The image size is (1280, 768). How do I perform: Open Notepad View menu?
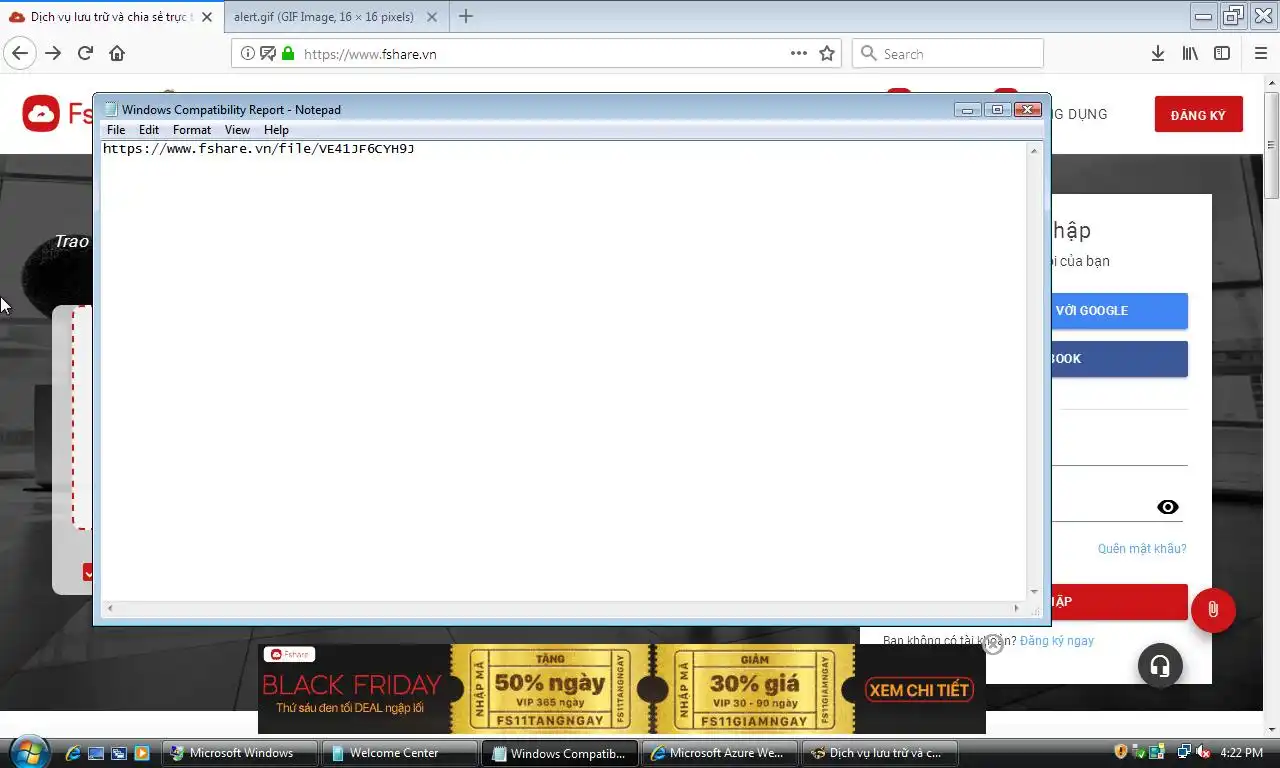pos(237,130)
